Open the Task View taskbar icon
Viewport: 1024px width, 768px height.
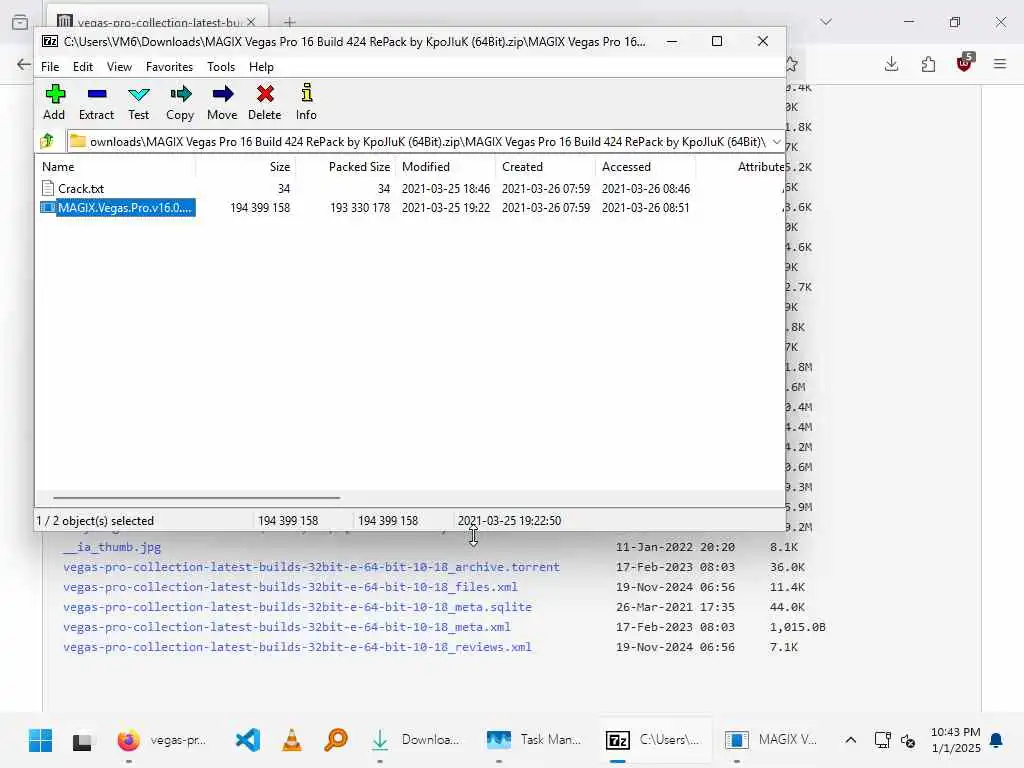click(82, 741)
